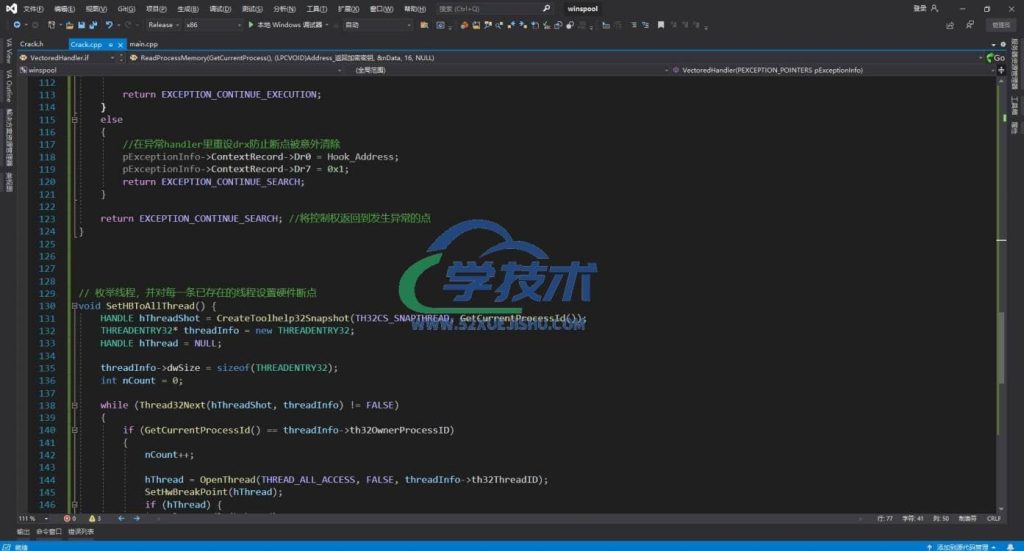1024x551 pixels.
Task: Collapse SetHBToAllThread function fold toggle
Action: pos(74,305)
